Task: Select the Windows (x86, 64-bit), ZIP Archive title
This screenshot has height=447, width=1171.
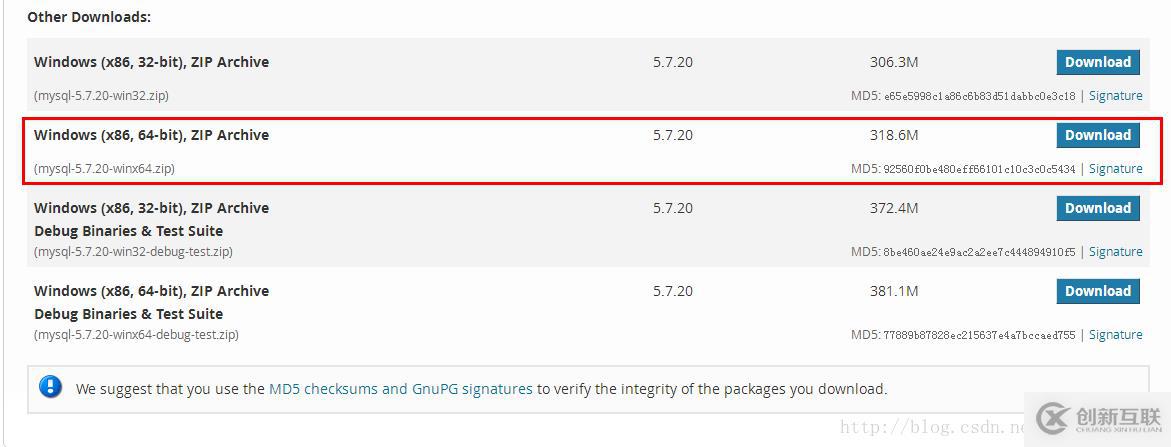Action: [x=152, y=135]
